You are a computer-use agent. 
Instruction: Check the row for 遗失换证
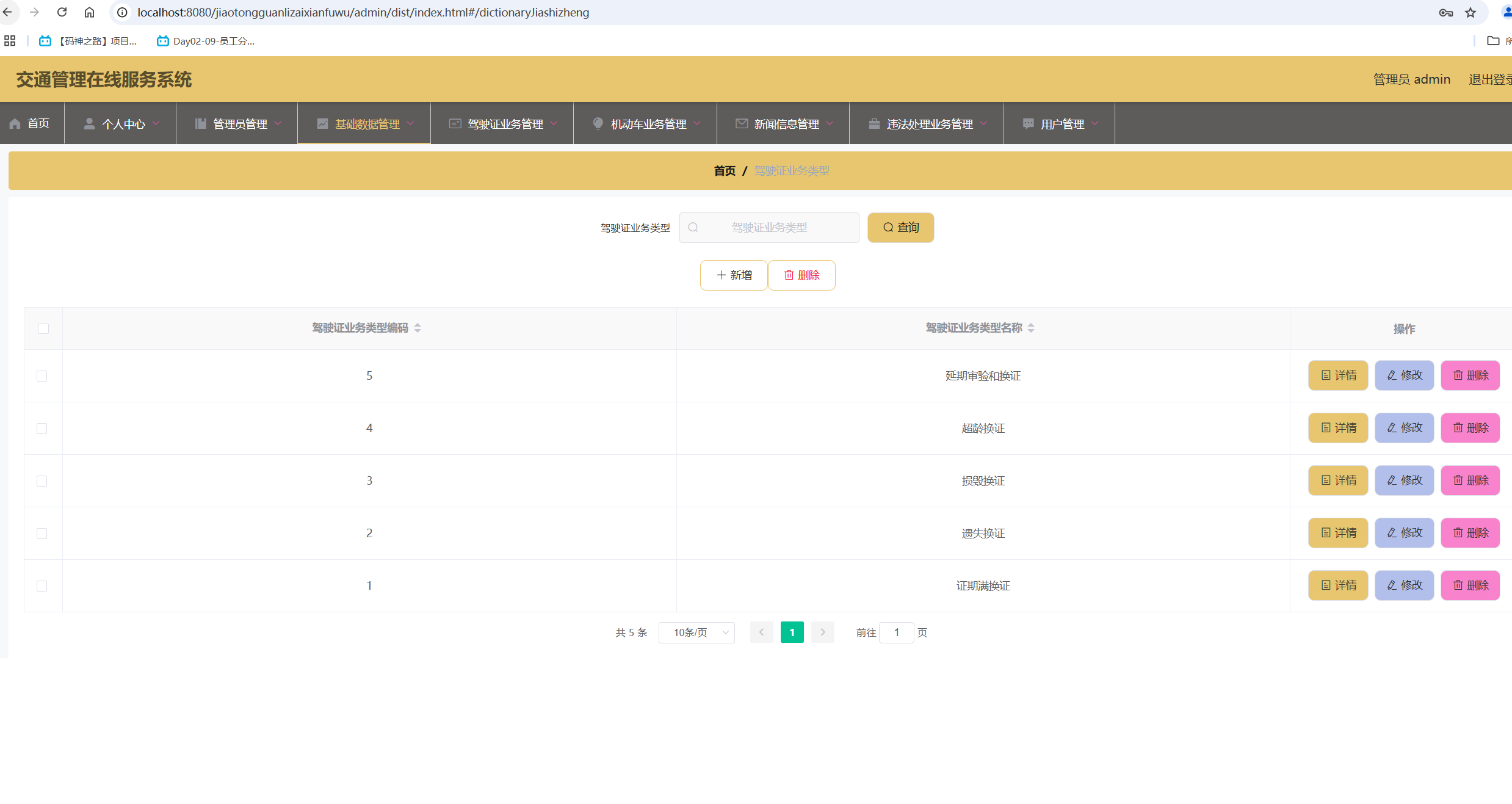click(42, 534)
